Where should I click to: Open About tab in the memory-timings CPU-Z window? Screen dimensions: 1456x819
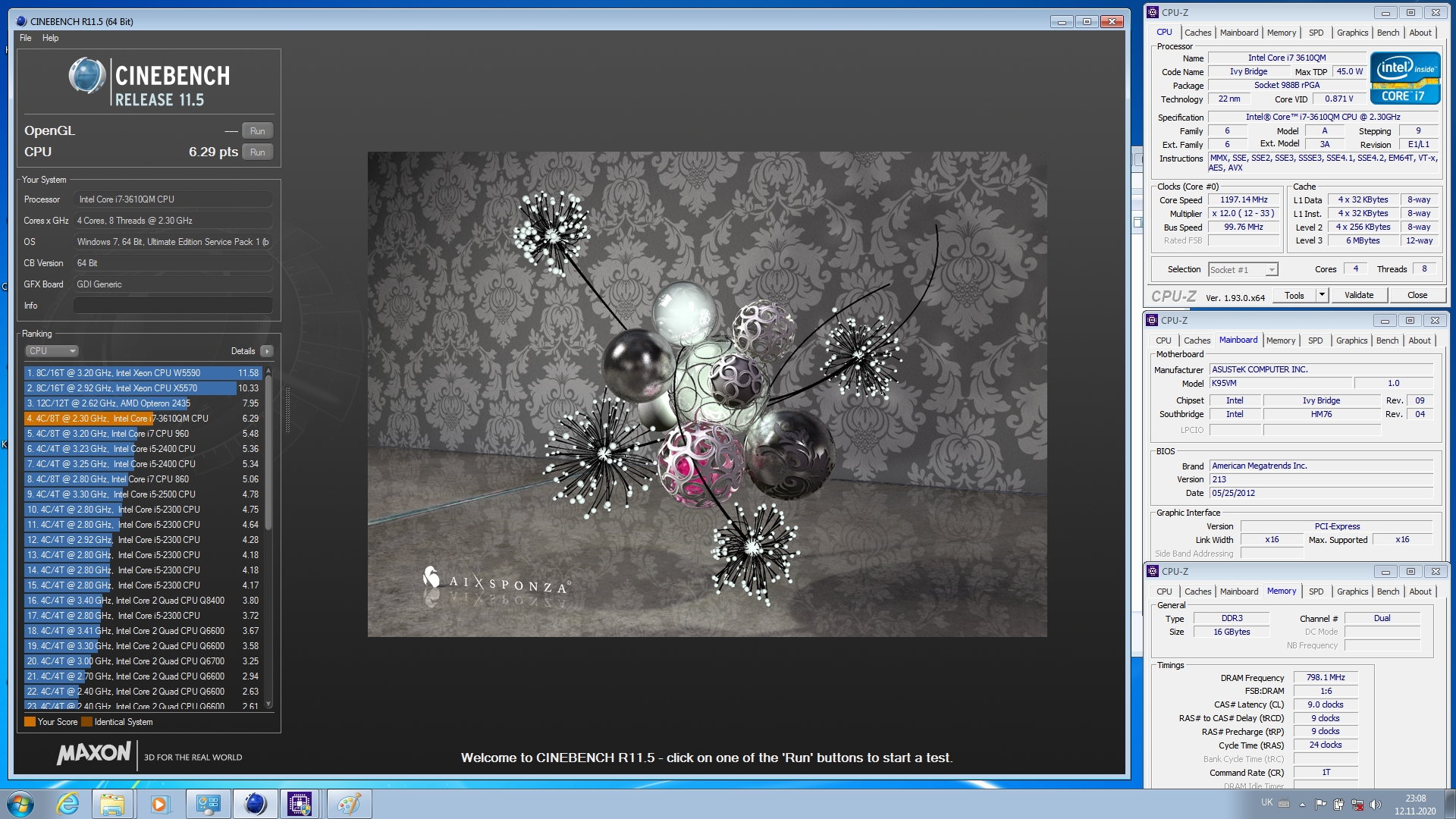[1420, 591]
